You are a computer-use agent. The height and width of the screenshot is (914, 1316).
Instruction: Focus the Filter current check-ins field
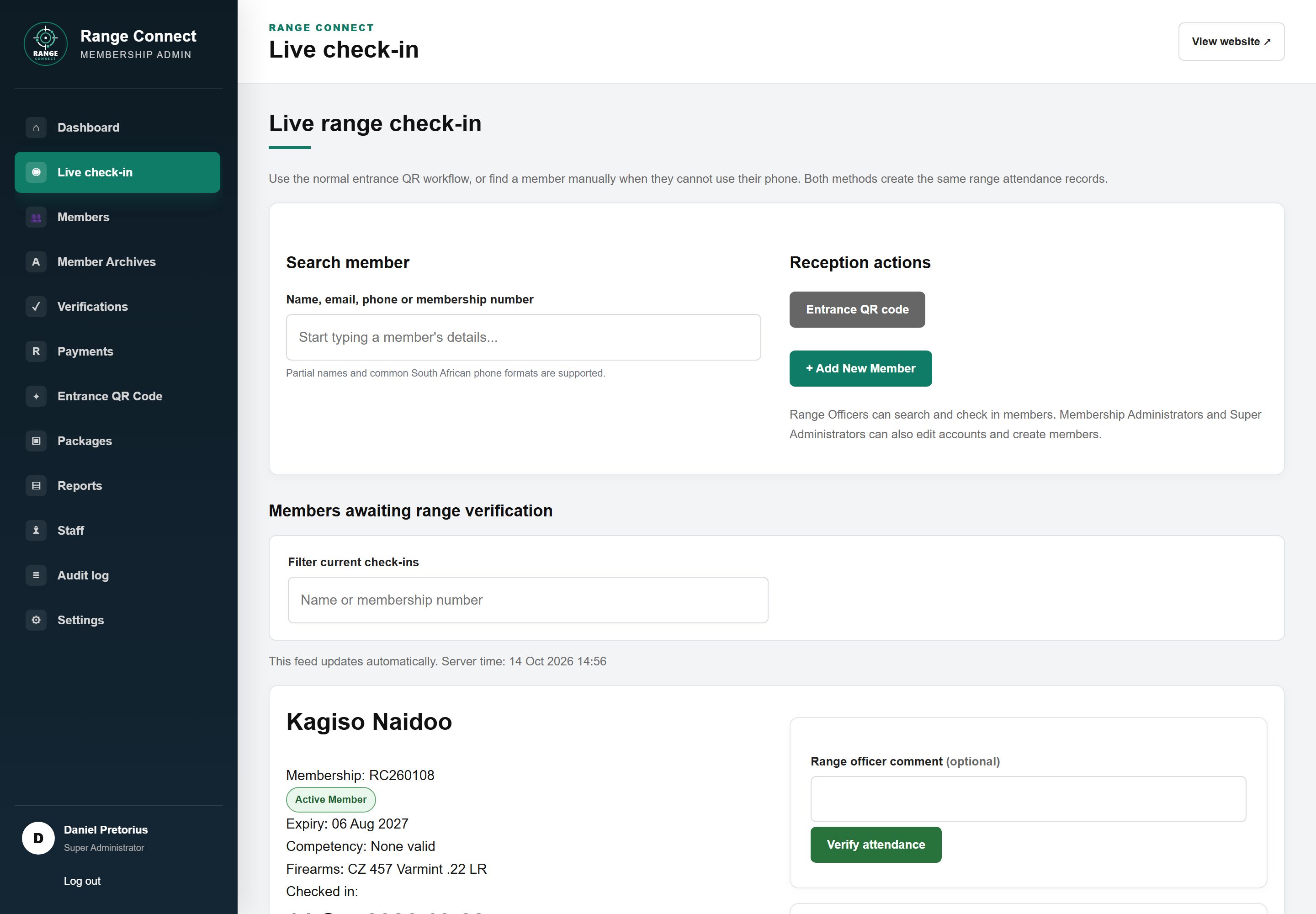pos(528,600)
